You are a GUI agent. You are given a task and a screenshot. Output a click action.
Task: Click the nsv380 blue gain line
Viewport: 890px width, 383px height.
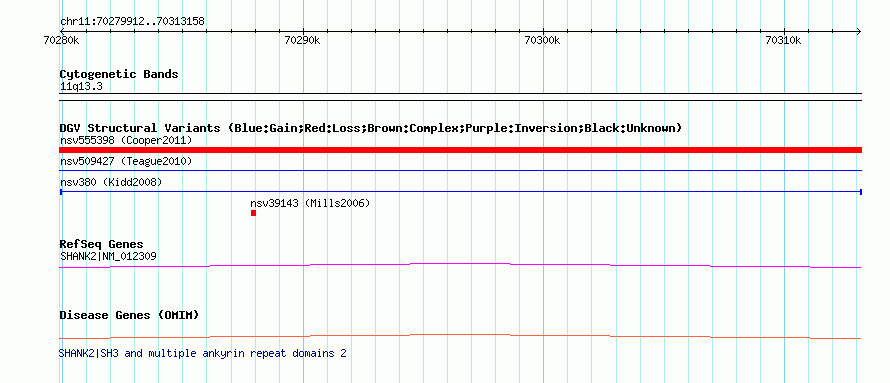[x=460, y=192]
